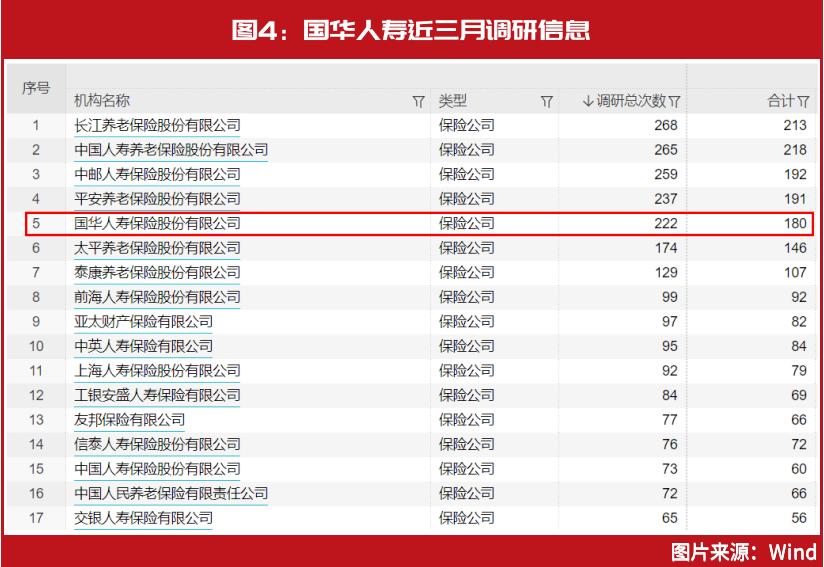Select the 合计 value 180
The width and height of the screenshot is (824, 567).
tap(795, 223)
